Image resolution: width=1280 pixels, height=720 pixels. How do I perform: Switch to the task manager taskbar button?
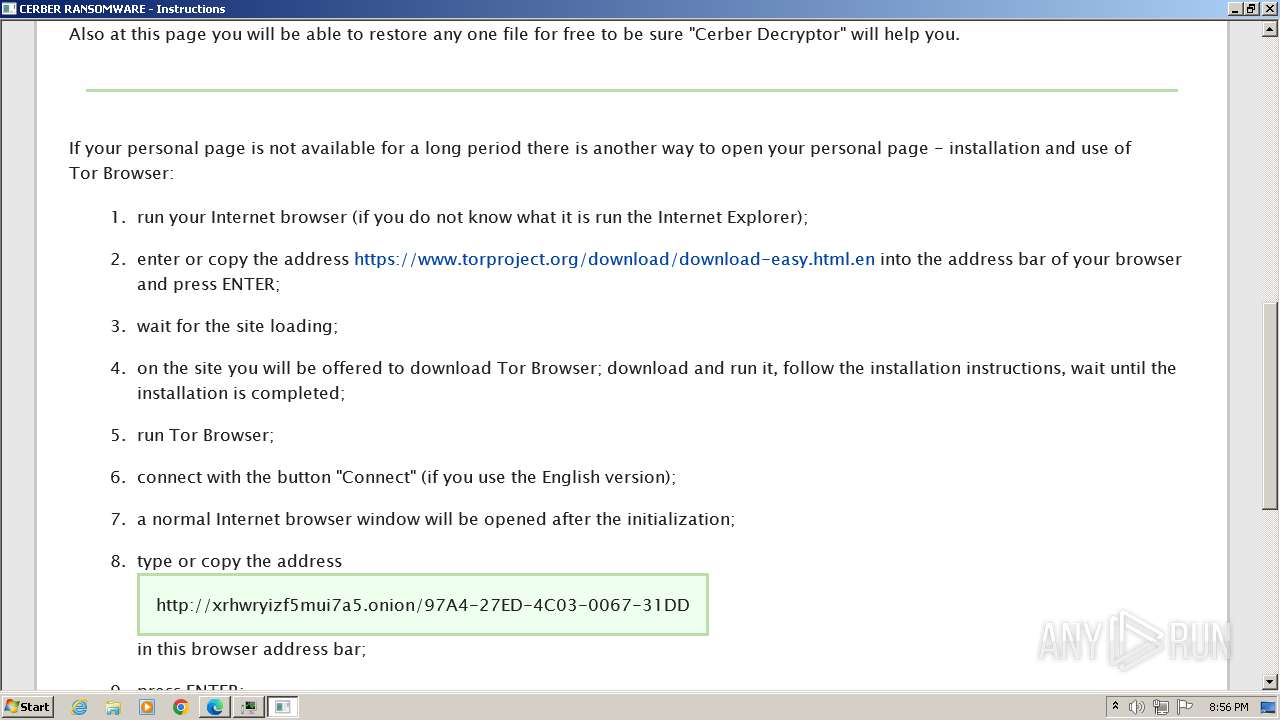pos(248,707)
